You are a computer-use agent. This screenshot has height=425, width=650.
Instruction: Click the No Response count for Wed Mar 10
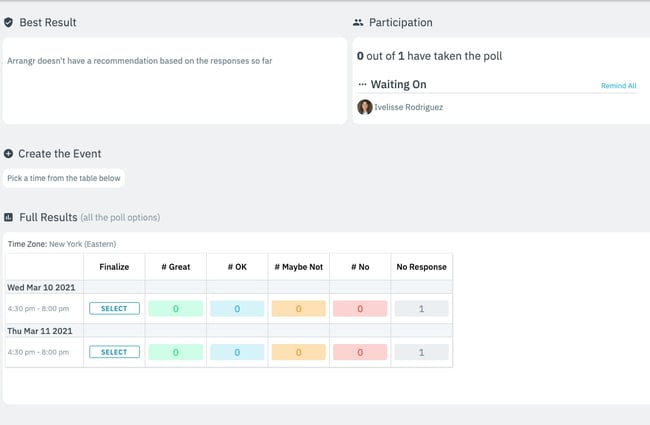[421, 309]
